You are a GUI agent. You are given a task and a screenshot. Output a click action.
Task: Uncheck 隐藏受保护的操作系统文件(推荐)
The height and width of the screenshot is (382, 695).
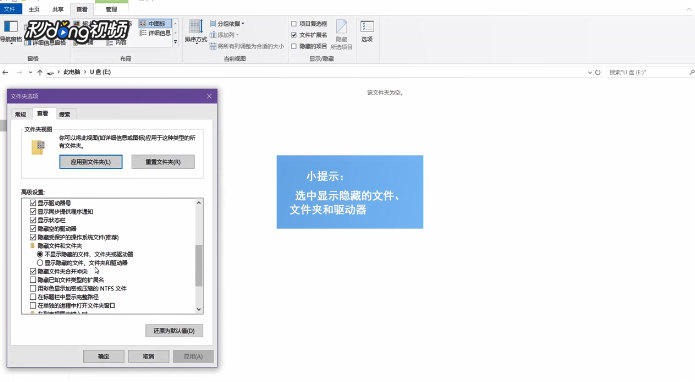click(33, 237)
